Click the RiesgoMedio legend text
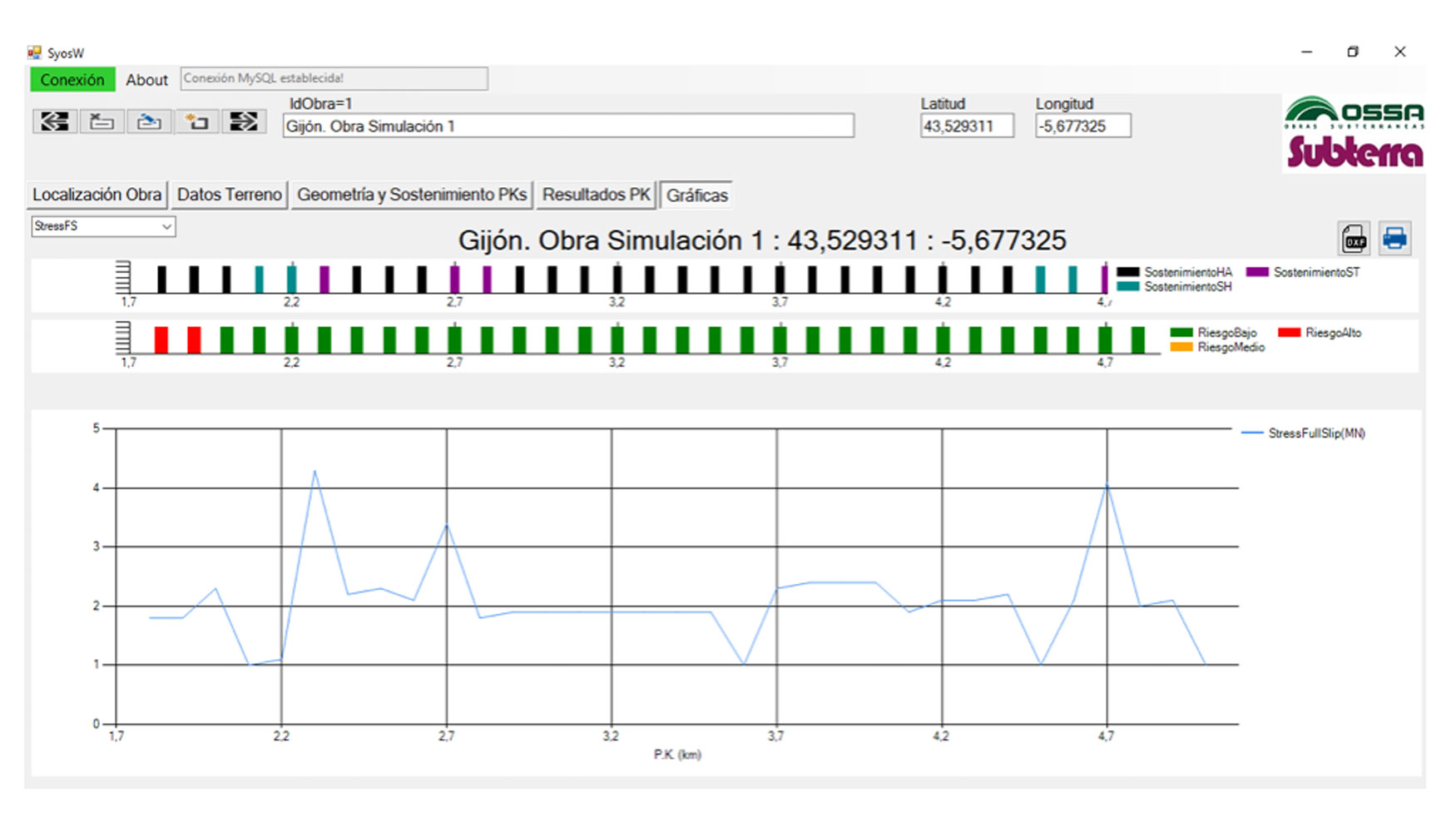Image resolution: width=1456 pixels, height=832 pixels. click(x=1231, y=347)
